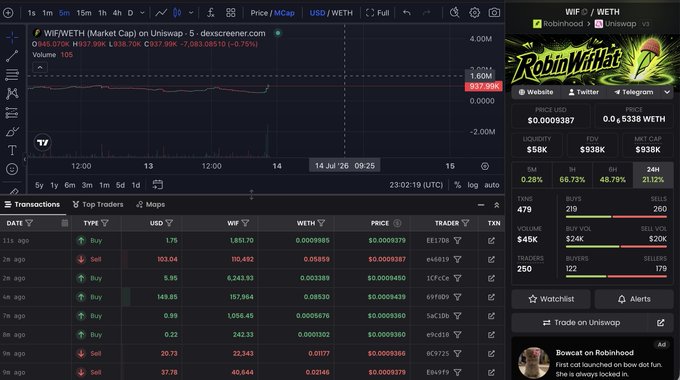Image resolution: width=680 pixels, height=380 pixels.
Task: Select the 6H stats tab
Action: pyautogui.click(x=612, y=175)
